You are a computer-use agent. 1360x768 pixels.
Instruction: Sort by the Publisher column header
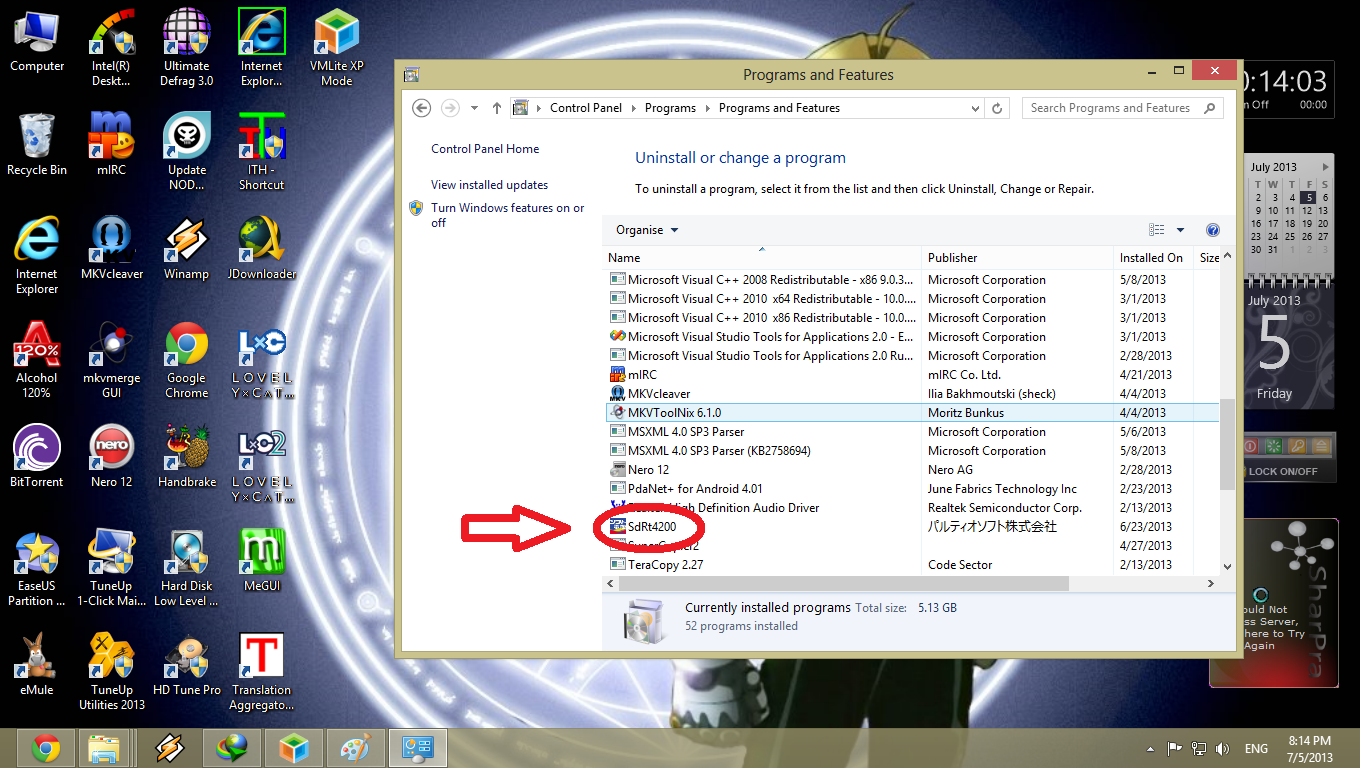click(1018, 257)
